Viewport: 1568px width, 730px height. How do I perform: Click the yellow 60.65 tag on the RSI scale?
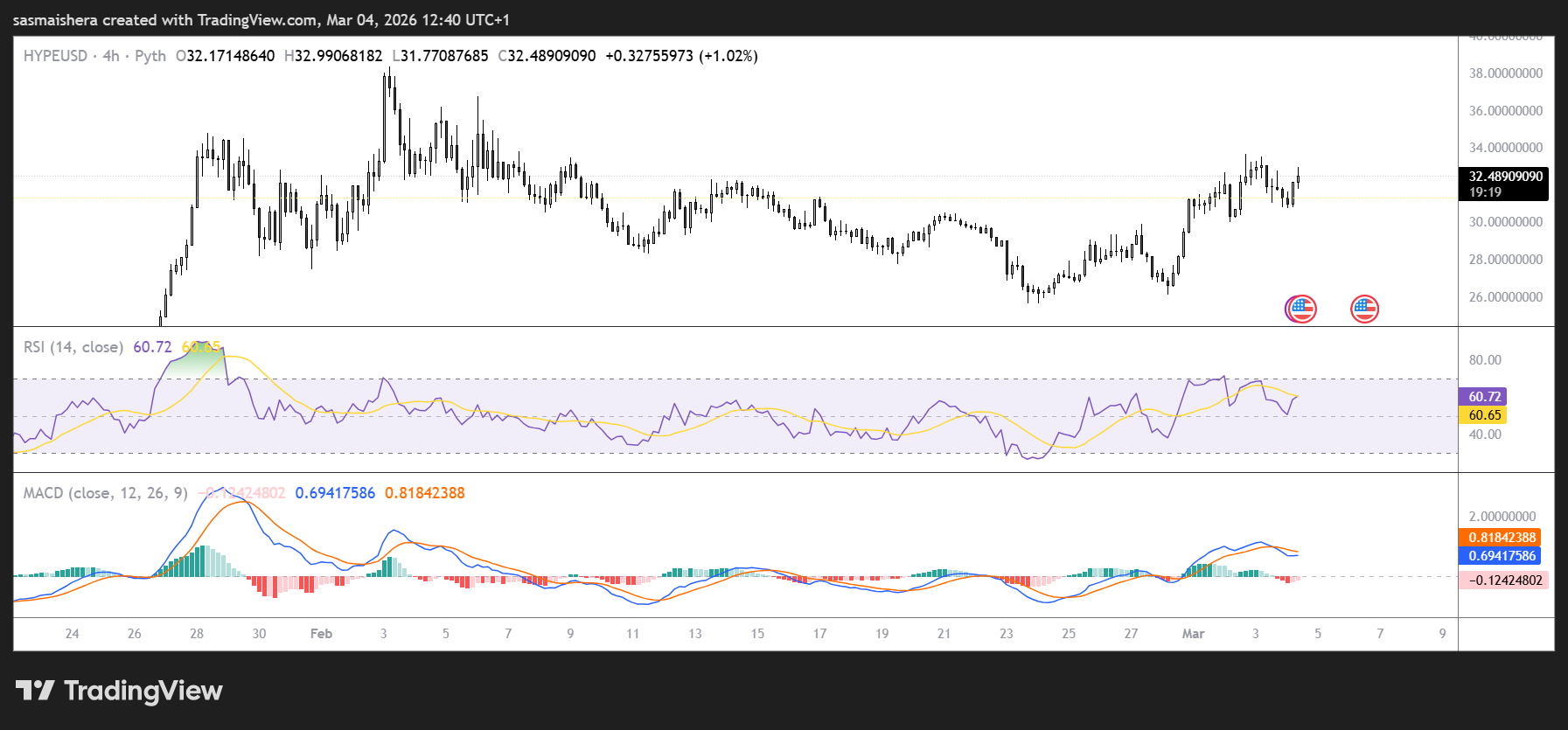1484,415
